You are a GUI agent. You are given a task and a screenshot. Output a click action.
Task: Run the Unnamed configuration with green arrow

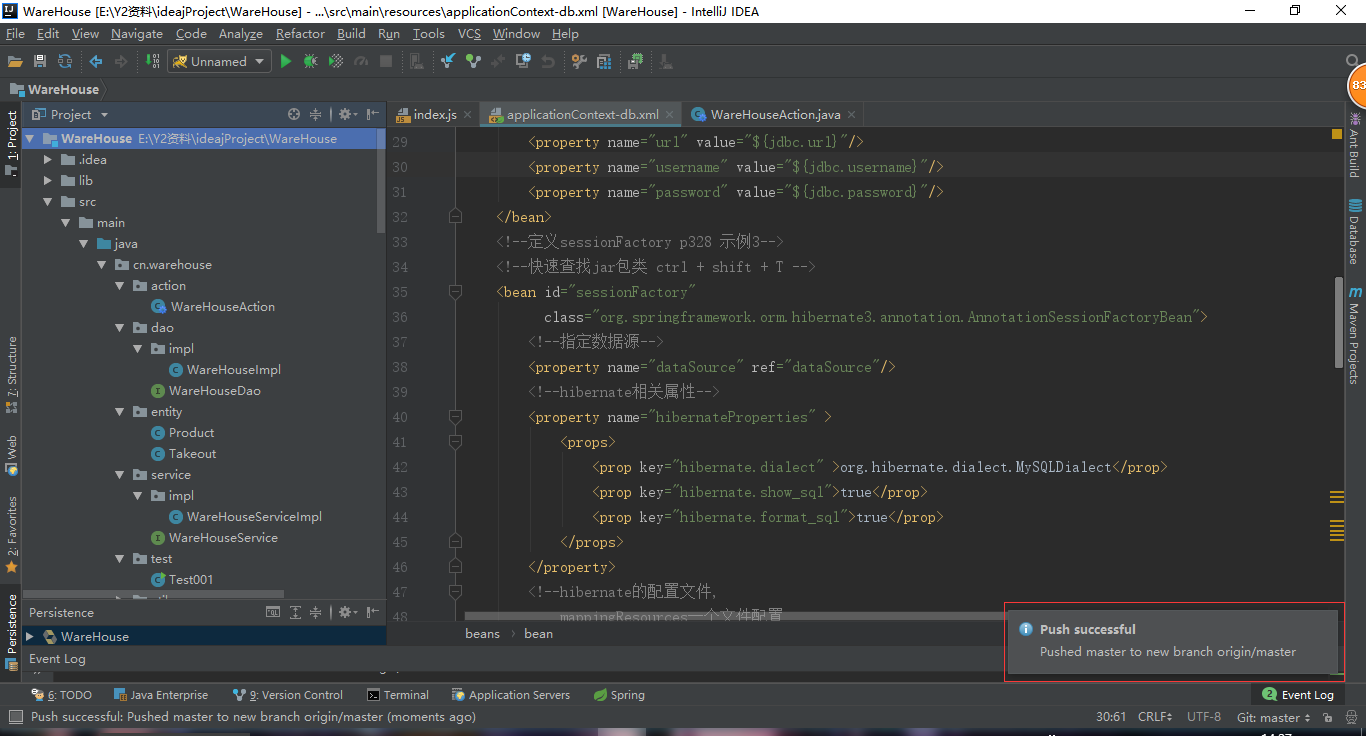286,62
